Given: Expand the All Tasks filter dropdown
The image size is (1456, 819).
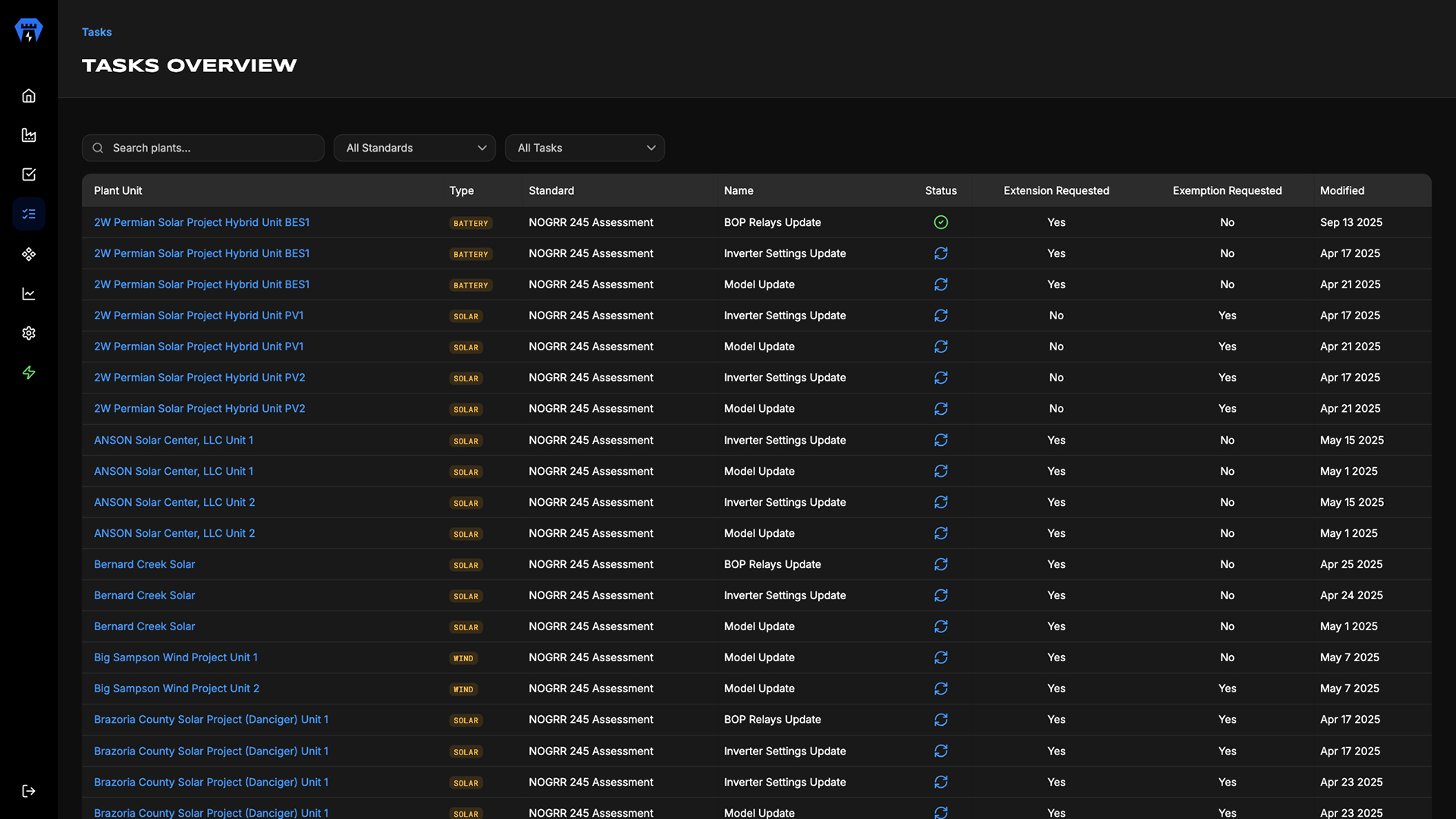Looking at the screenshot, I should [585, 148].
